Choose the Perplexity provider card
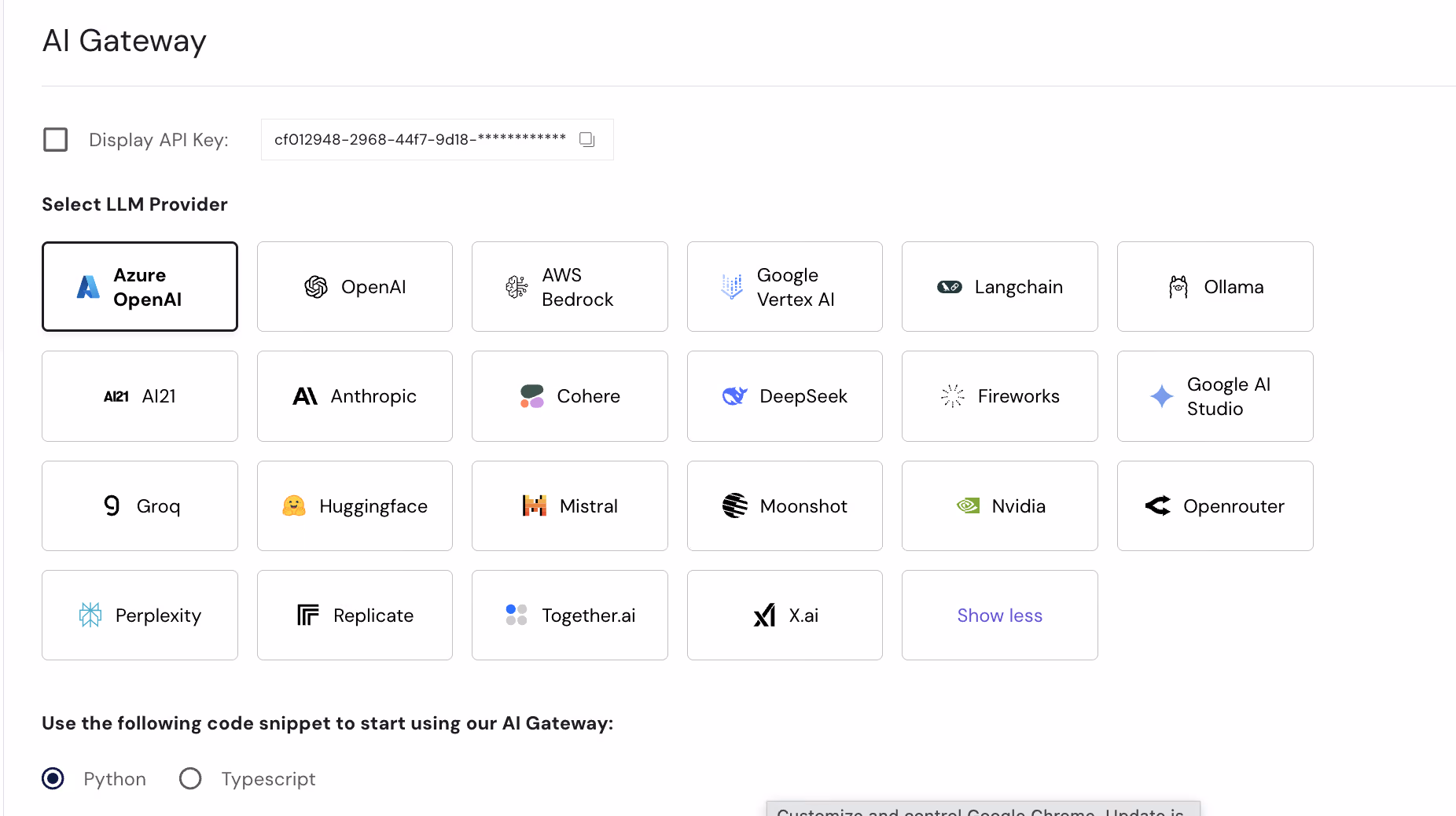The image size is (1456, 816). pos(140,615)
